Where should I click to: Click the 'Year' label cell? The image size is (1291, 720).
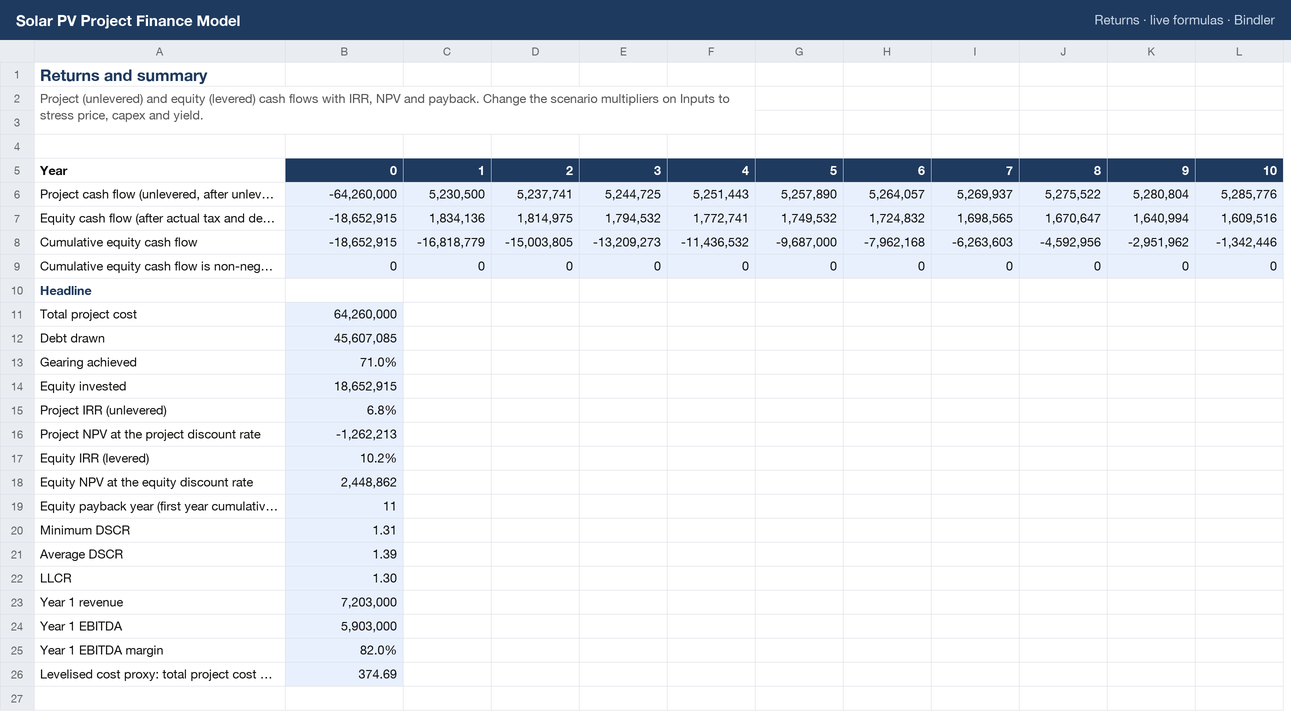pyautogui.click(x=160, y=170)
